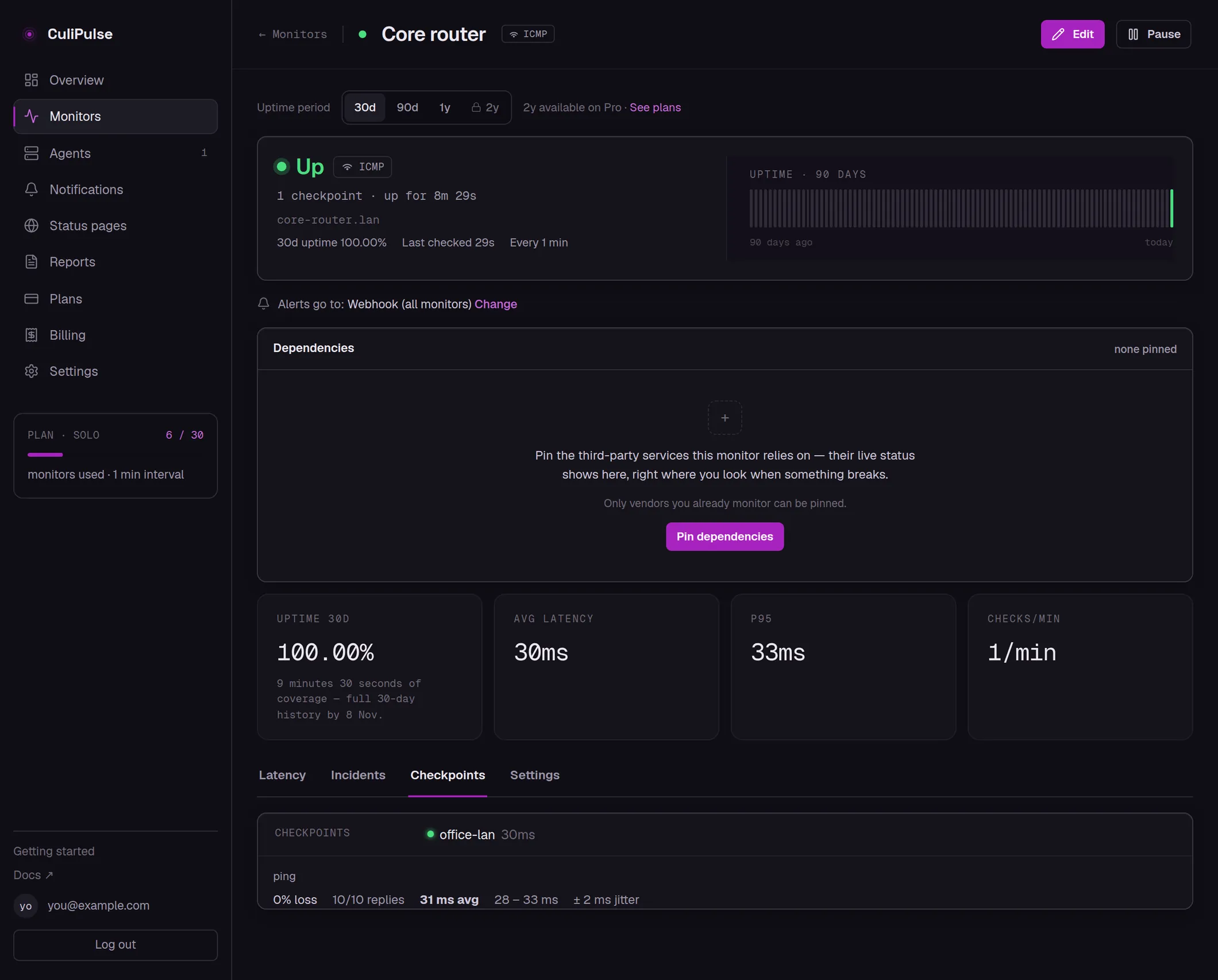Click the Monitors pulse icon in sidebar
The height and width of the screenshot is (980, 1218).
[32, 116]
